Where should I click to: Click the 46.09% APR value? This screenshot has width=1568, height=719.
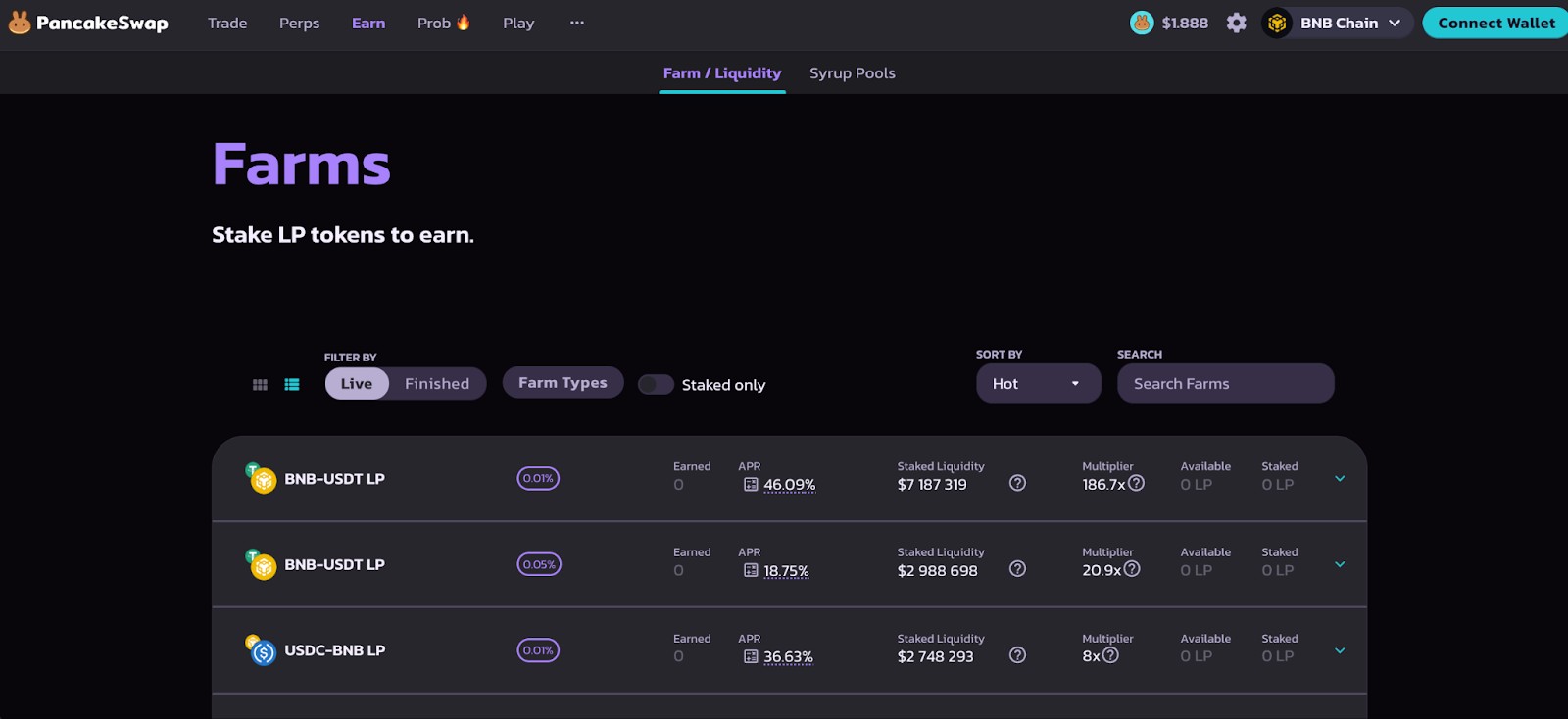(x=790, y=485)
